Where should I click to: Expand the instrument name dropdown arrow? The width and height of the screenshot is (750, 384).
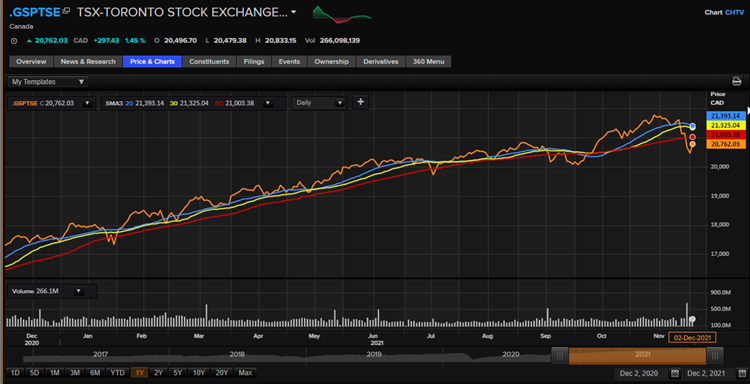pyautogui.click(x=294, y=12)
